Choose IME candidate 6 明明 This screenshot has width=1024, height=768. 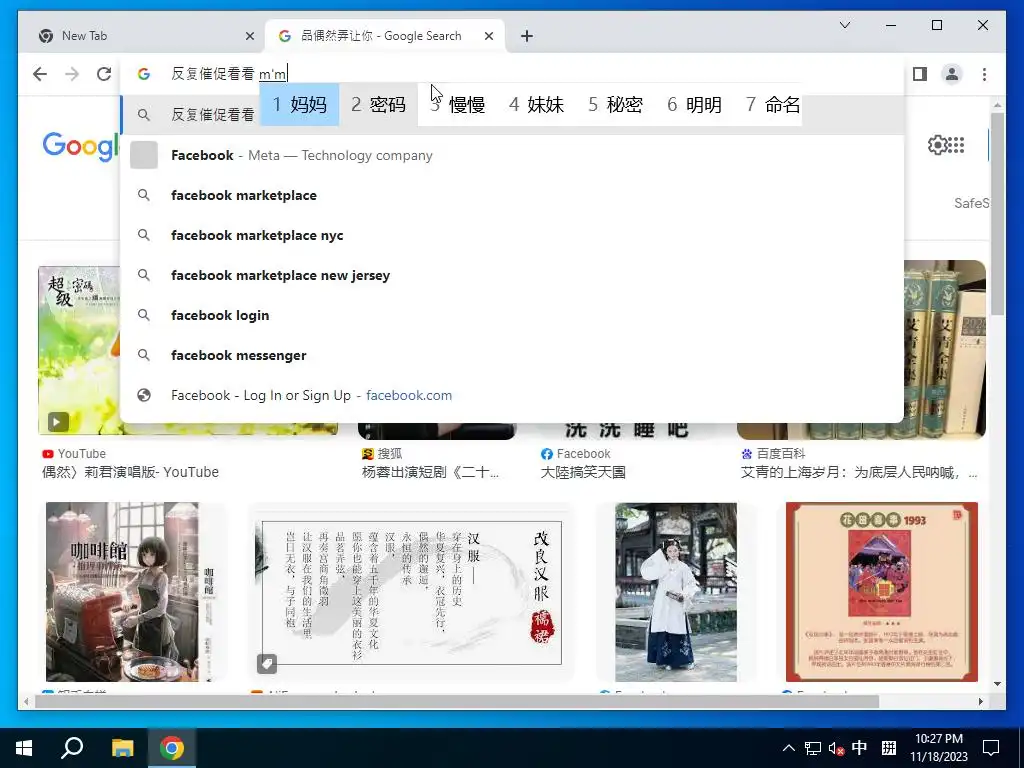(695, 104)
